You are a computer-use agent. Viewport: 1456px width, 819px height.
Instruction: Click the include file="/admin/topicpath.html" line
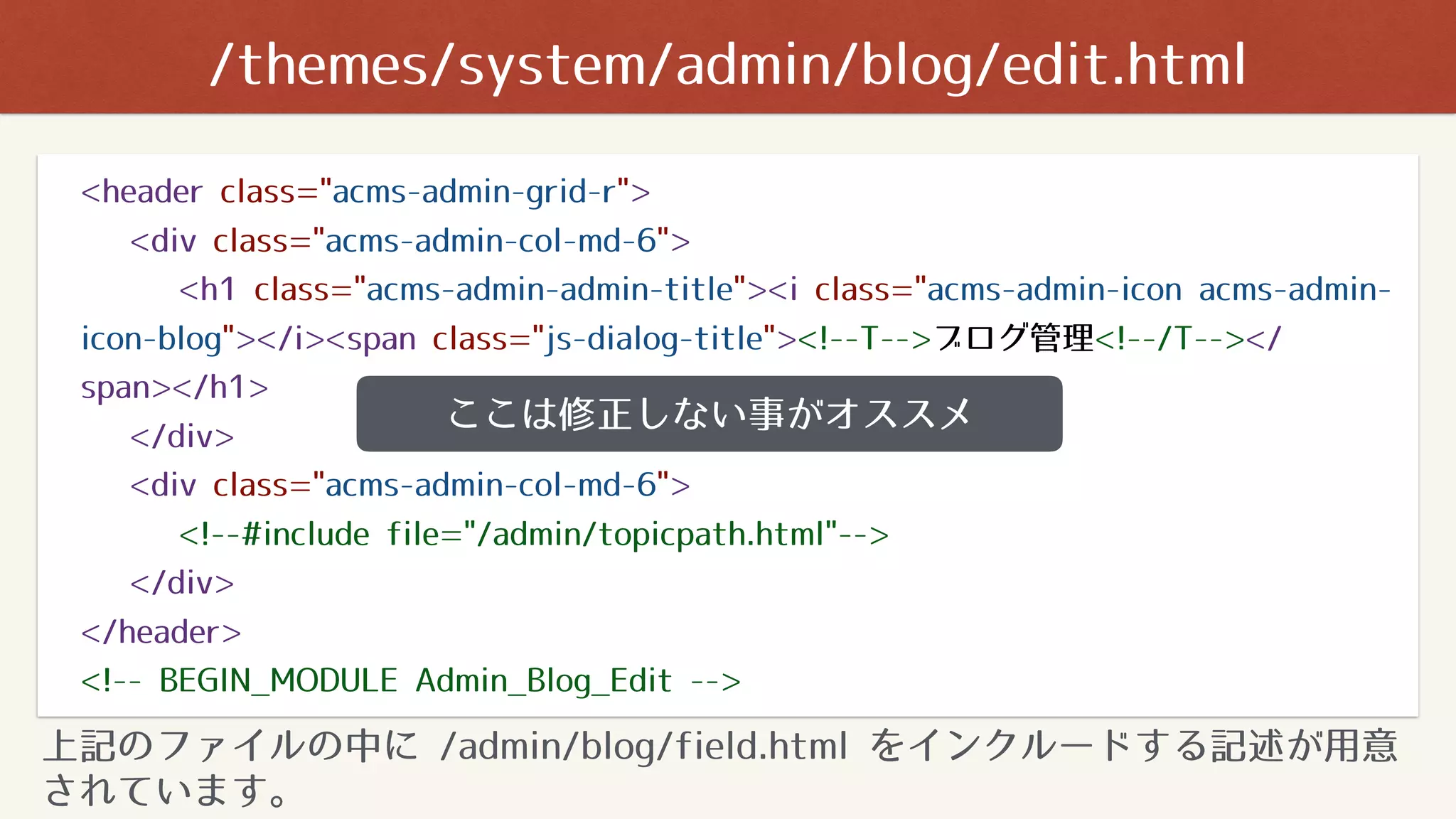(x=533, y=534)
